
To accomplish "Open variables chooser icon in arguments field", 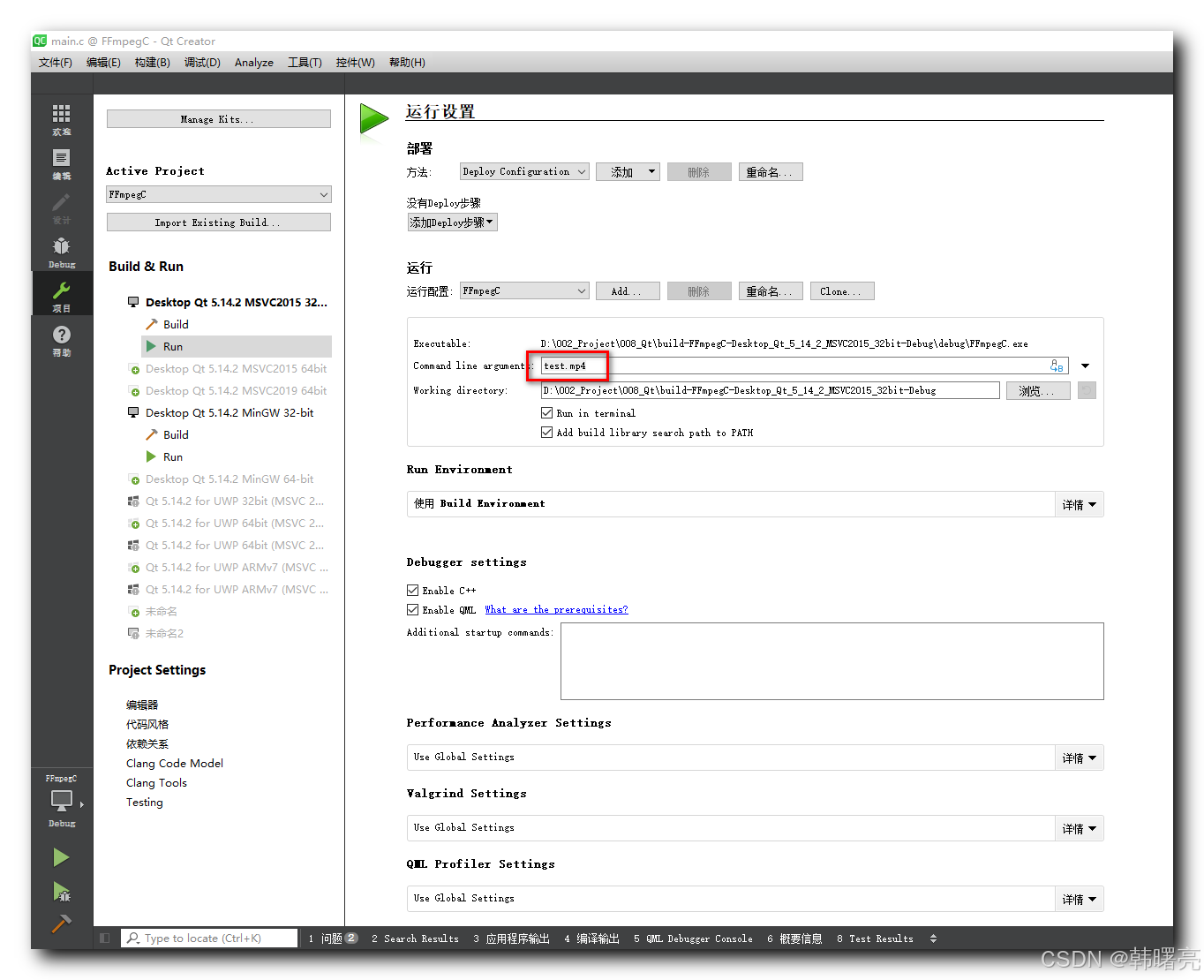I will pos(1057,366).
